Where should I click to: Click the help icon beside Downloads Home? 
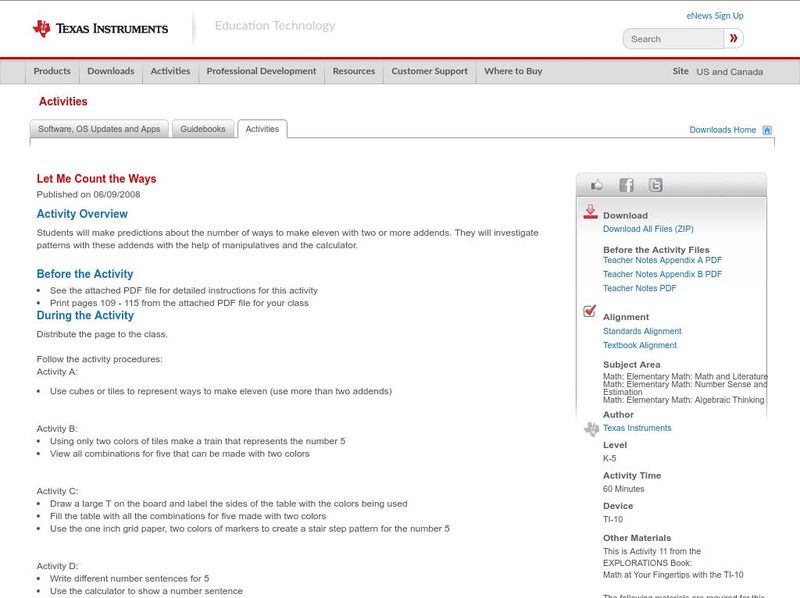click(x=768, y=130)
